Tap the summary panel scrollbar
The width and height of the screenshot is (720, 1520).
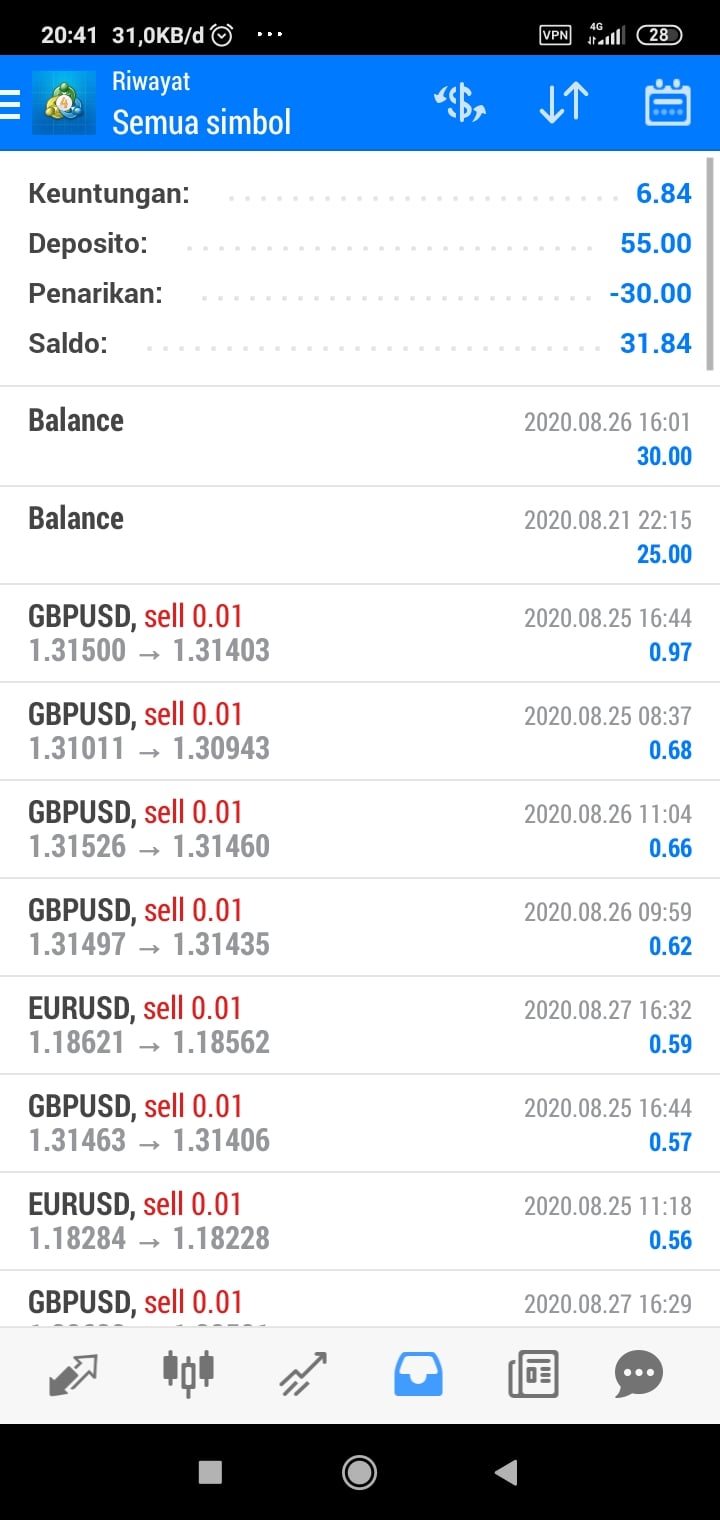tap(711, 265)
